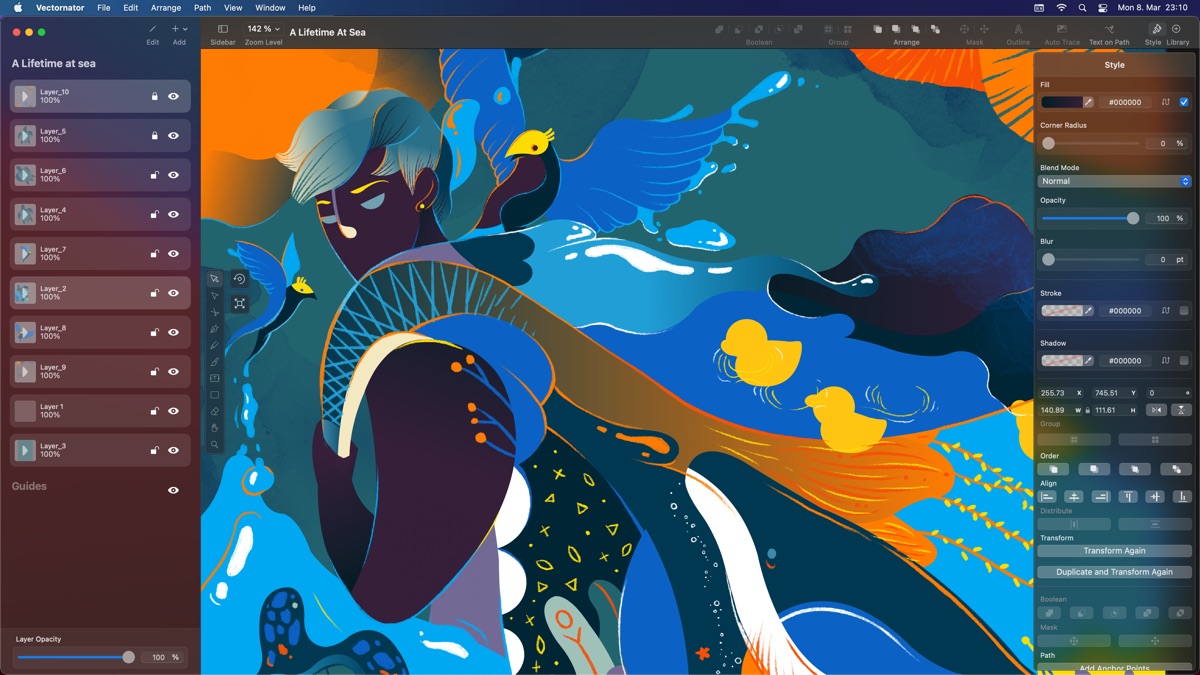This screenshot has width=1200, height=675.
Task: Click the Style toolbar icon
Action: pos(1156,30)
